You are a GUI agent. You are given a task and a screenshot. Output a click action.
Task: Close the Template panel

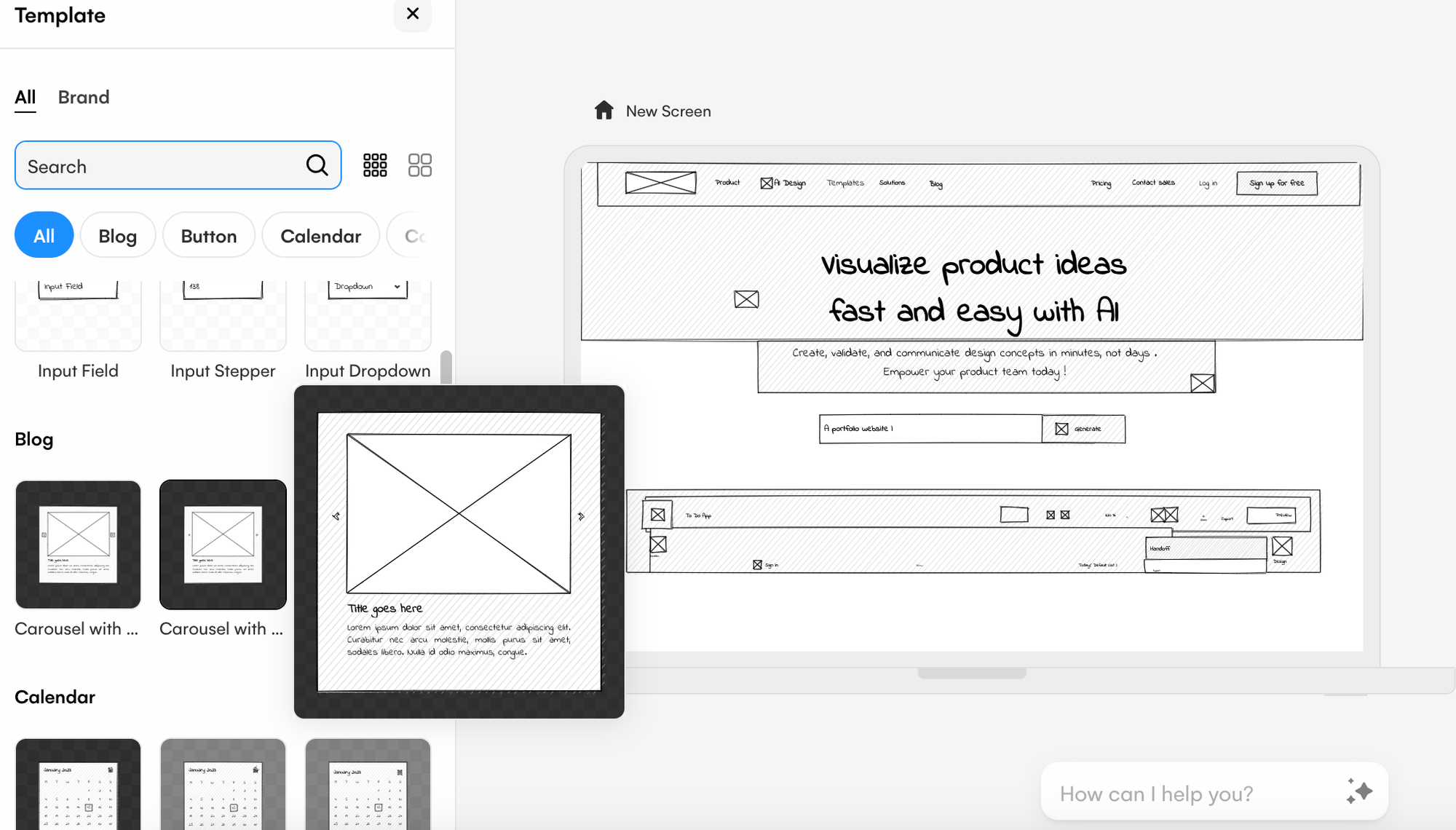[412, 14]
